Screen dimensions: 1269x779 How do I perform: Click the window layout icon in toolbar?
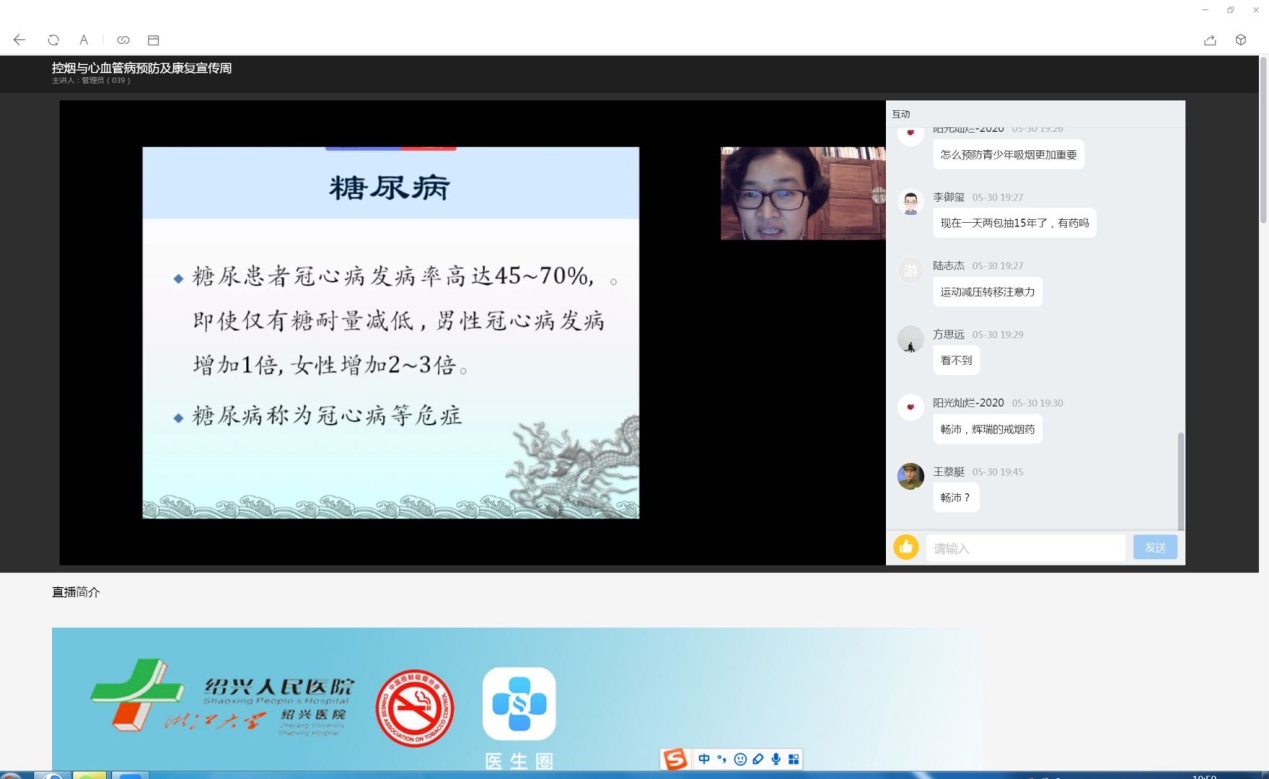click(x=154, y=40)
